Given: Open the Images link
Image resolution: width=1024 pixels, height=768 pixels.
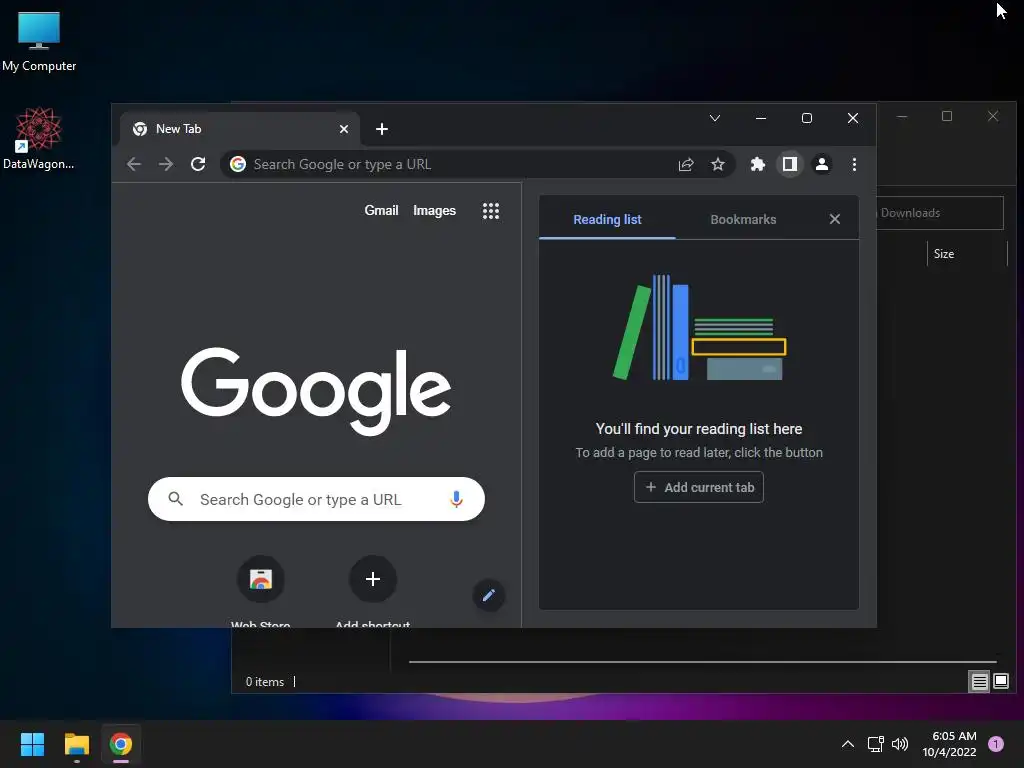Looking at the screenshot, I should 434,210.
